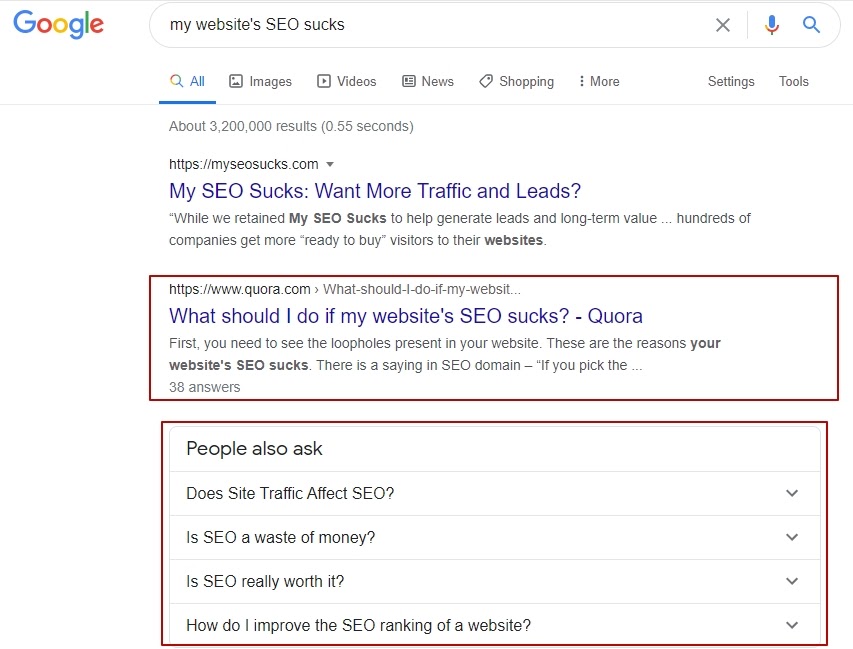Expand 'How do I improve the SEO ranking' question
Image resolution: width=853 pixels, height=649 pixels.
pos(495,625)
